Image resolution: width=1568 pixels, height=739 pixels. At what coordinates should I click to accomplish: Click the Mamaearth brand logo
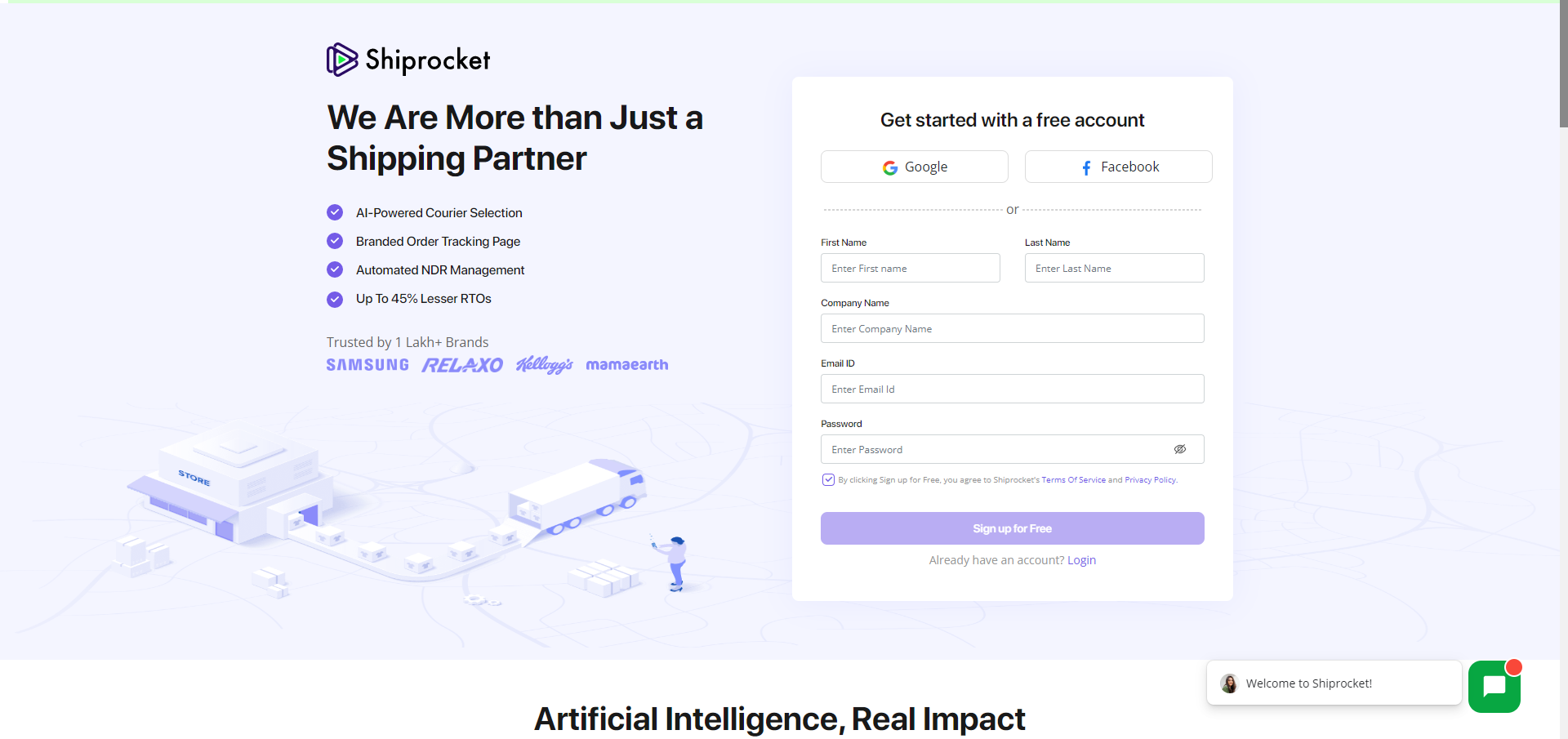pos(626,365)
